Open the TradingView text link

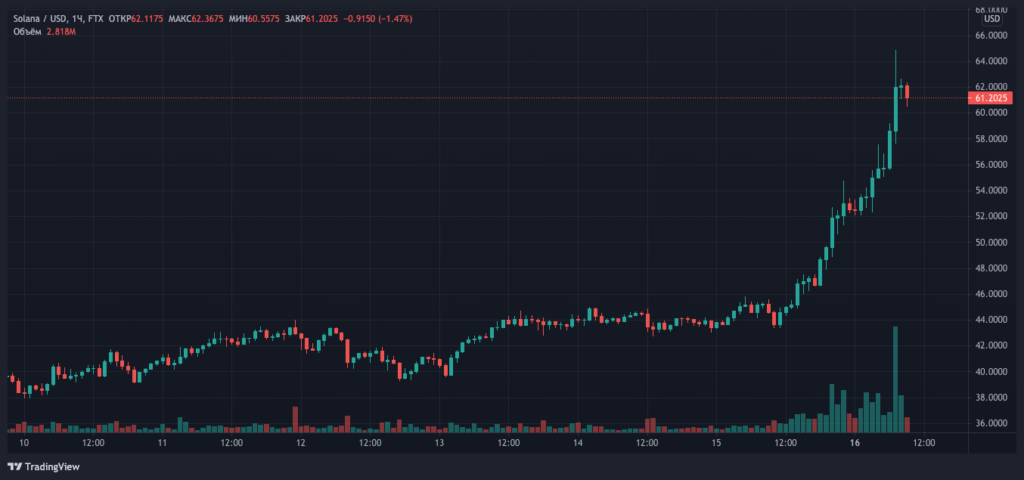51,466
